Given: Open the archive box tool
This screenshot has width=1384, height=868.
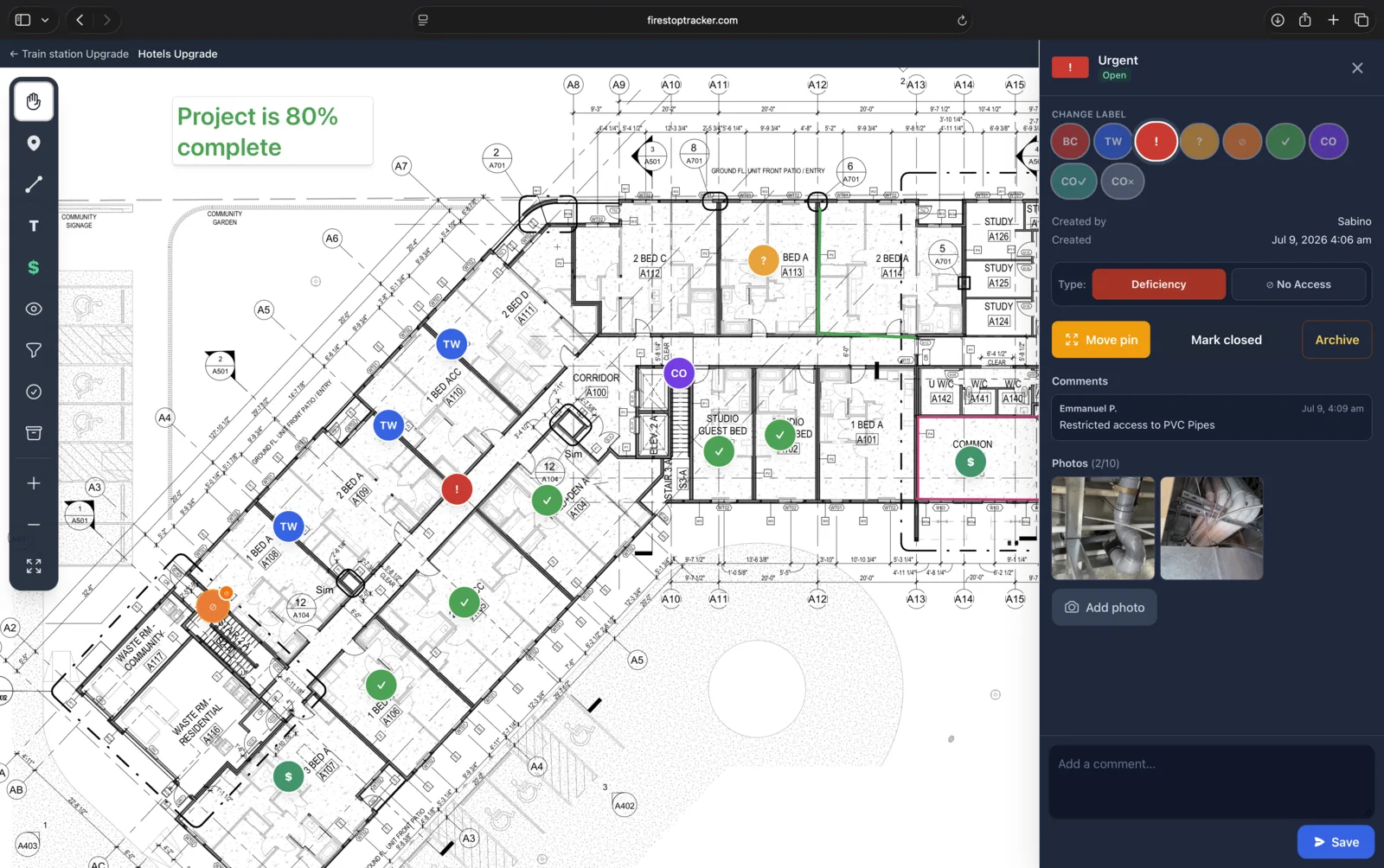Looking at the screenshot, I should (34, 433).
